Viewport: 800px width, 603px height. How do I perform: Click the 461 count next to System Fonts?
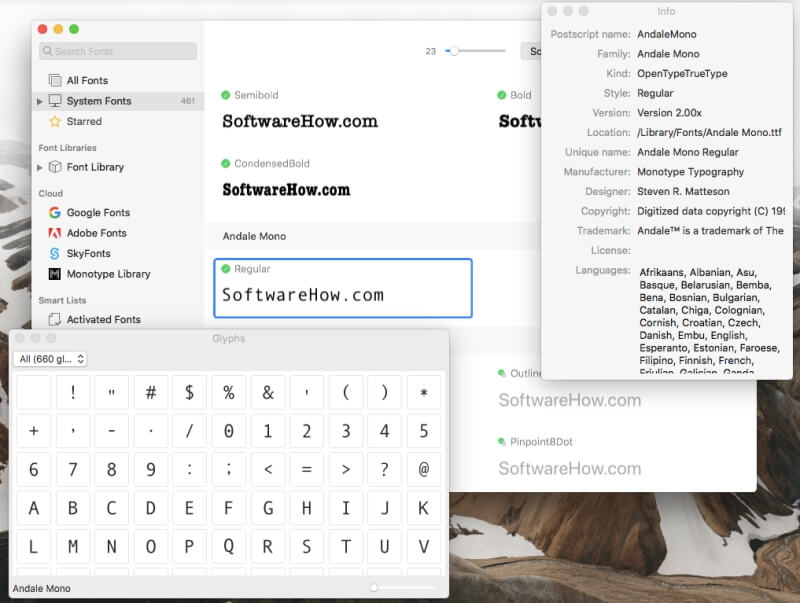[x=188, y=101]
